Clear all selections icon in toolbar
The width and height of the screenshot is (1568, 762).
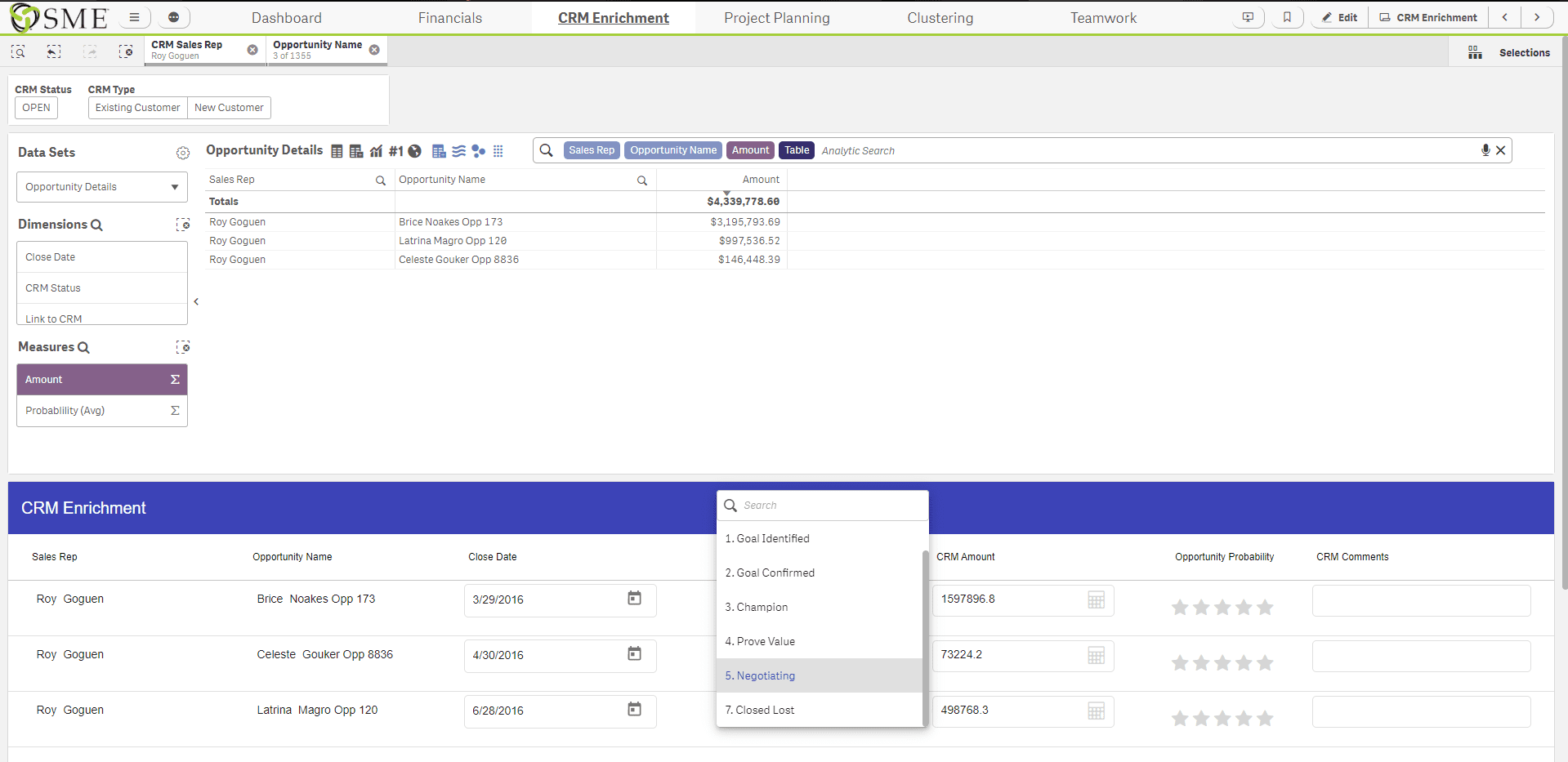click(126, 51)
